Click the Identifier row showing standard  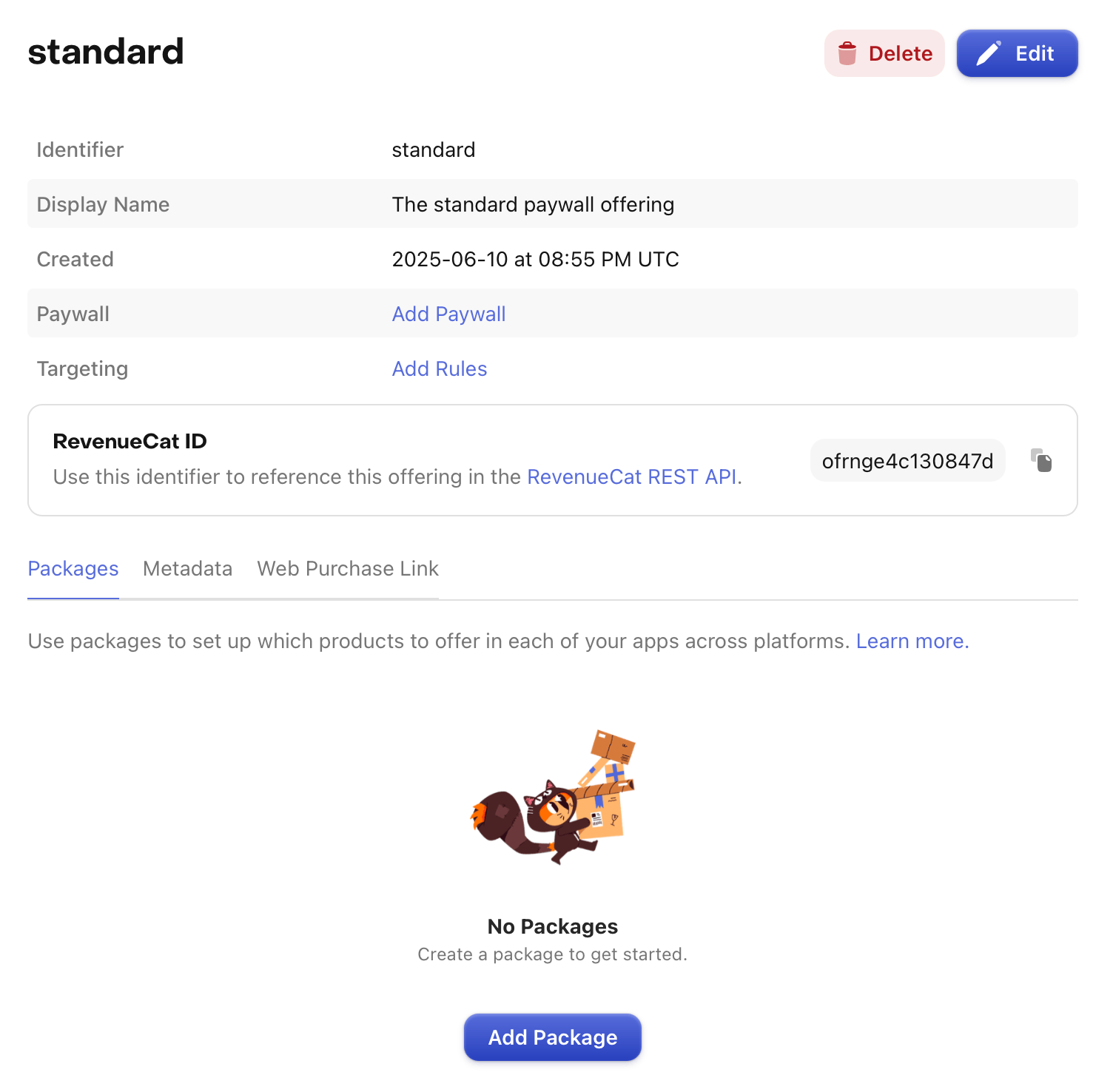434,149
